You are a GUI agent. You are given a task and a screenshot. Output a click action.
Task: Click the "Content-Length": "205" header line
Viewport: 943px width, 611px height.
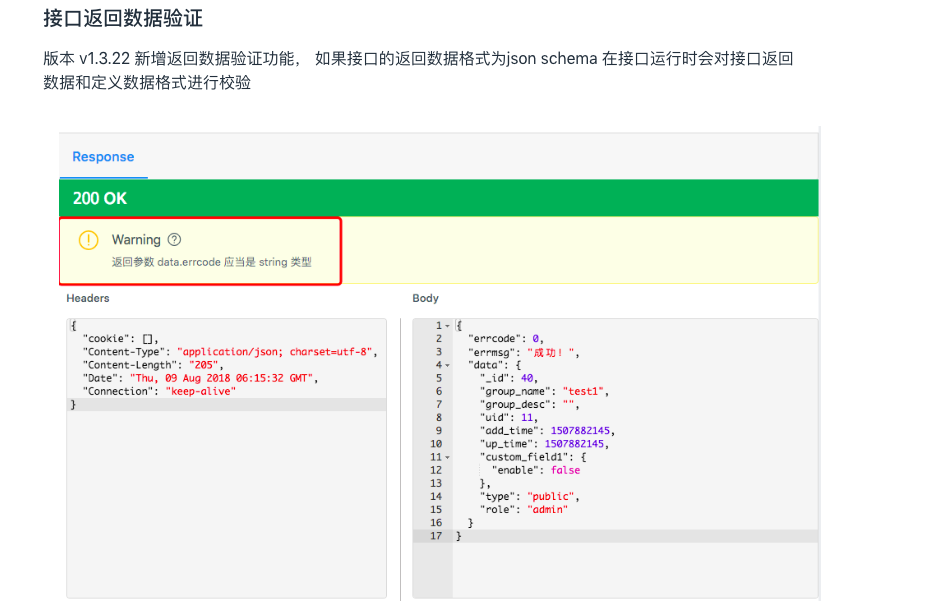[153, 365]
